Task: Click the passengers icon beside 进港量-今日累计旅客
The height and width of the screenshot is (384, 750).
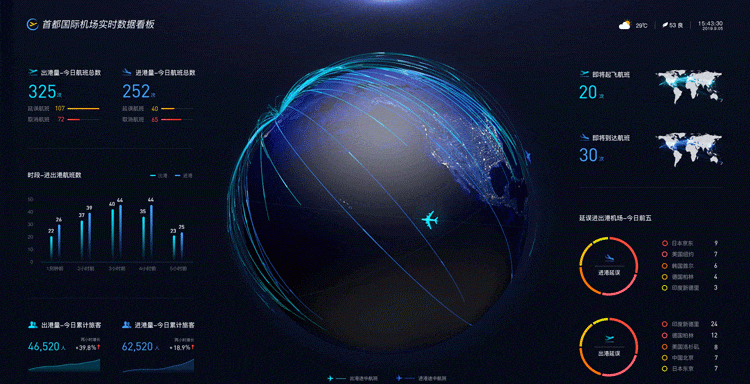Action: click(126, 325)
